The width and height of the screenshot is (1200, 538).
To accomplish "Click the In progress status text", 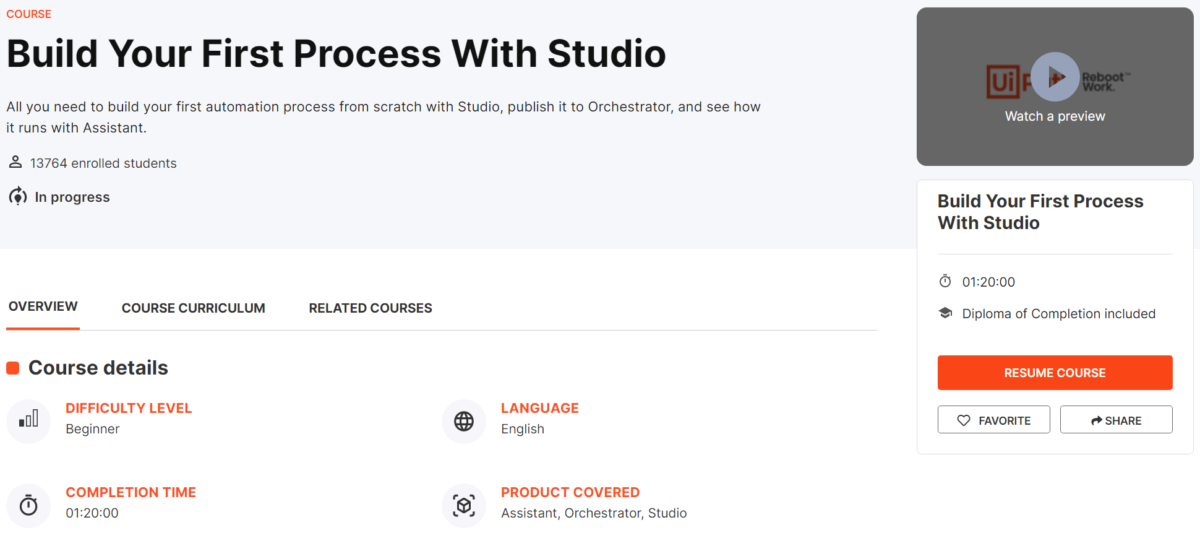I will point(72,197).
